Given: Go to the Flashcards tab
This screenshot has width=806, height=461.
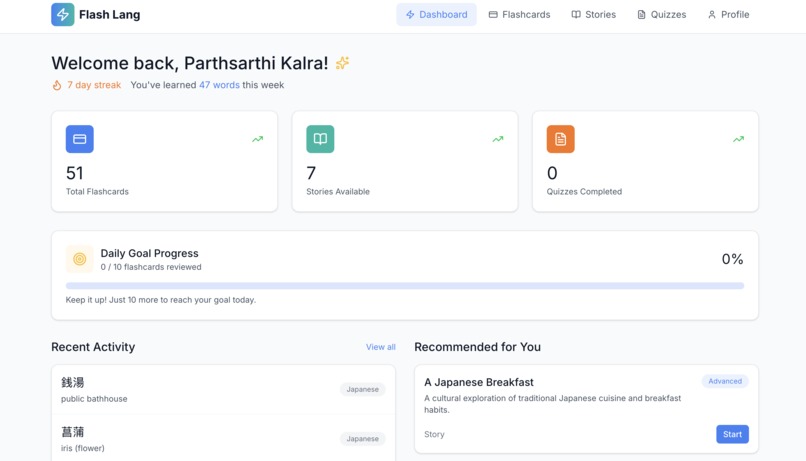Looking at the screenshot, I should (519, 14).
